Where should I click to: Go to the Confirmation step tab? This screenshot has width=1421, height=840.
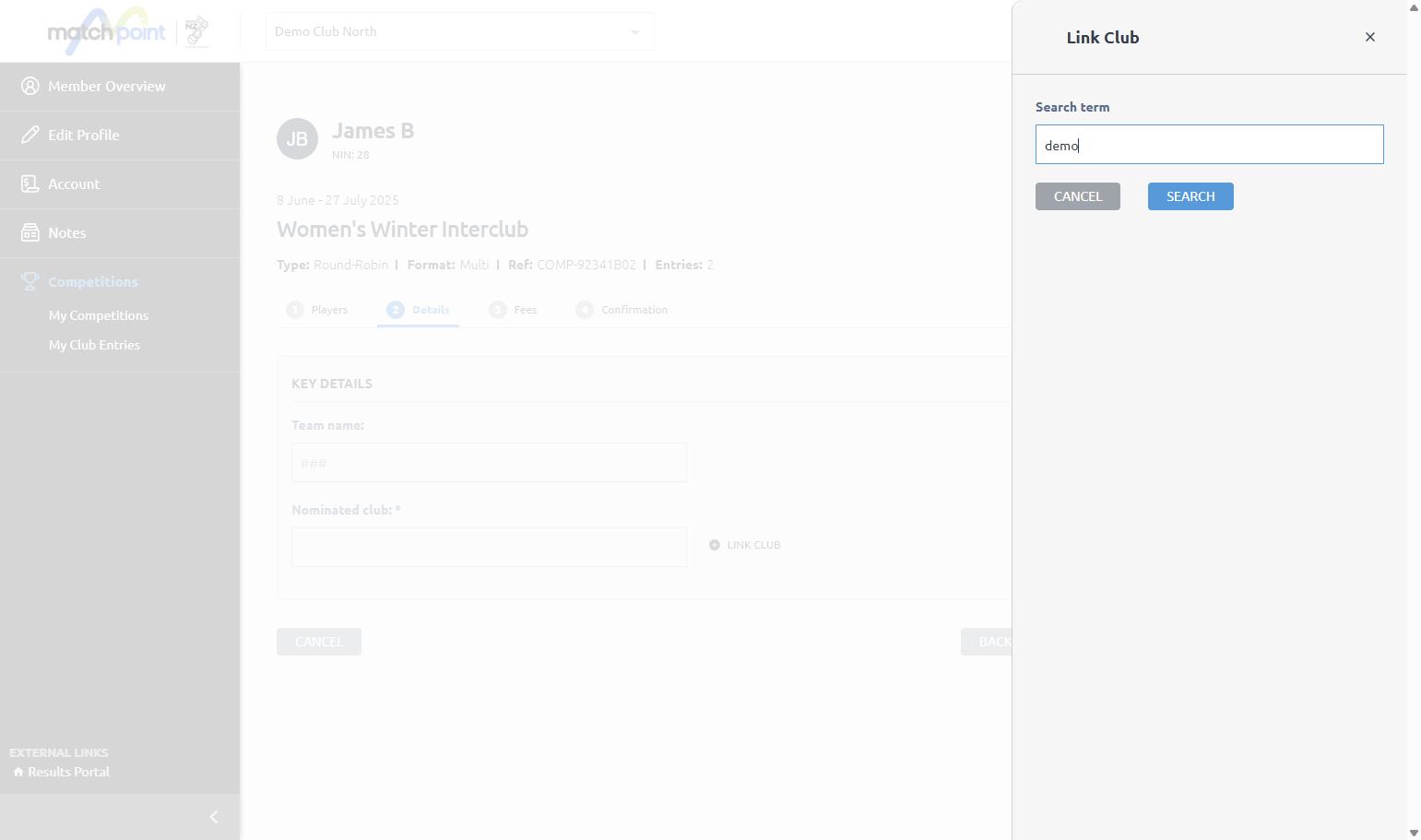pos(622,310)
